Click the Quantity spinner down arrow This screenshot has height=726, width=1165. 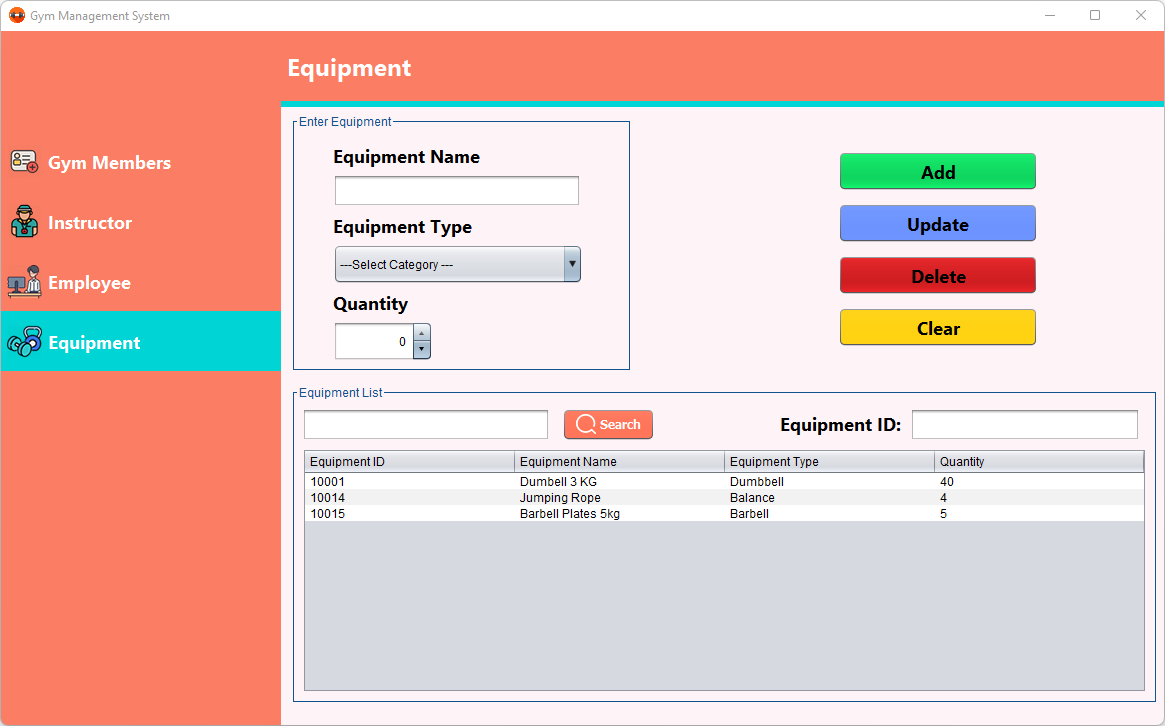point(422,349)
